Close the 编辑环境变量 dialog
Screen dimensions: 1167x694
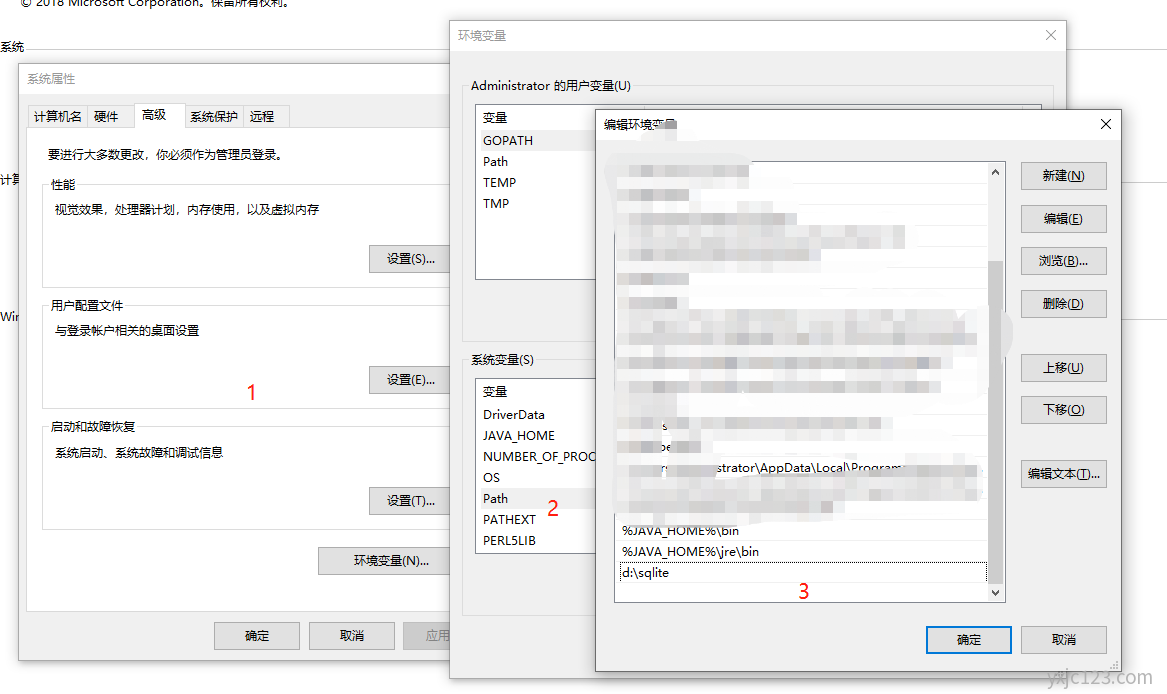(x=1106, y=124)
